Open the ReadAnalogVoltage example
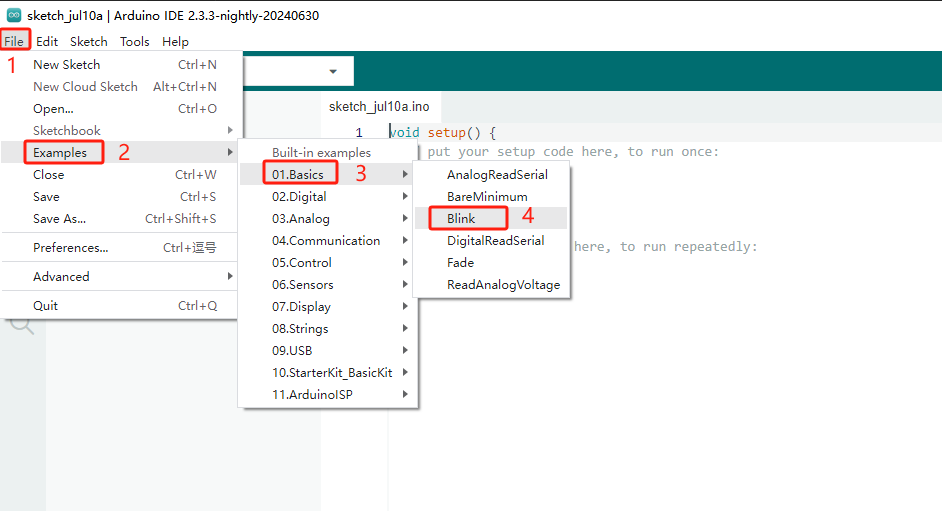The image size is (942, 511). (x=491, y=285)
